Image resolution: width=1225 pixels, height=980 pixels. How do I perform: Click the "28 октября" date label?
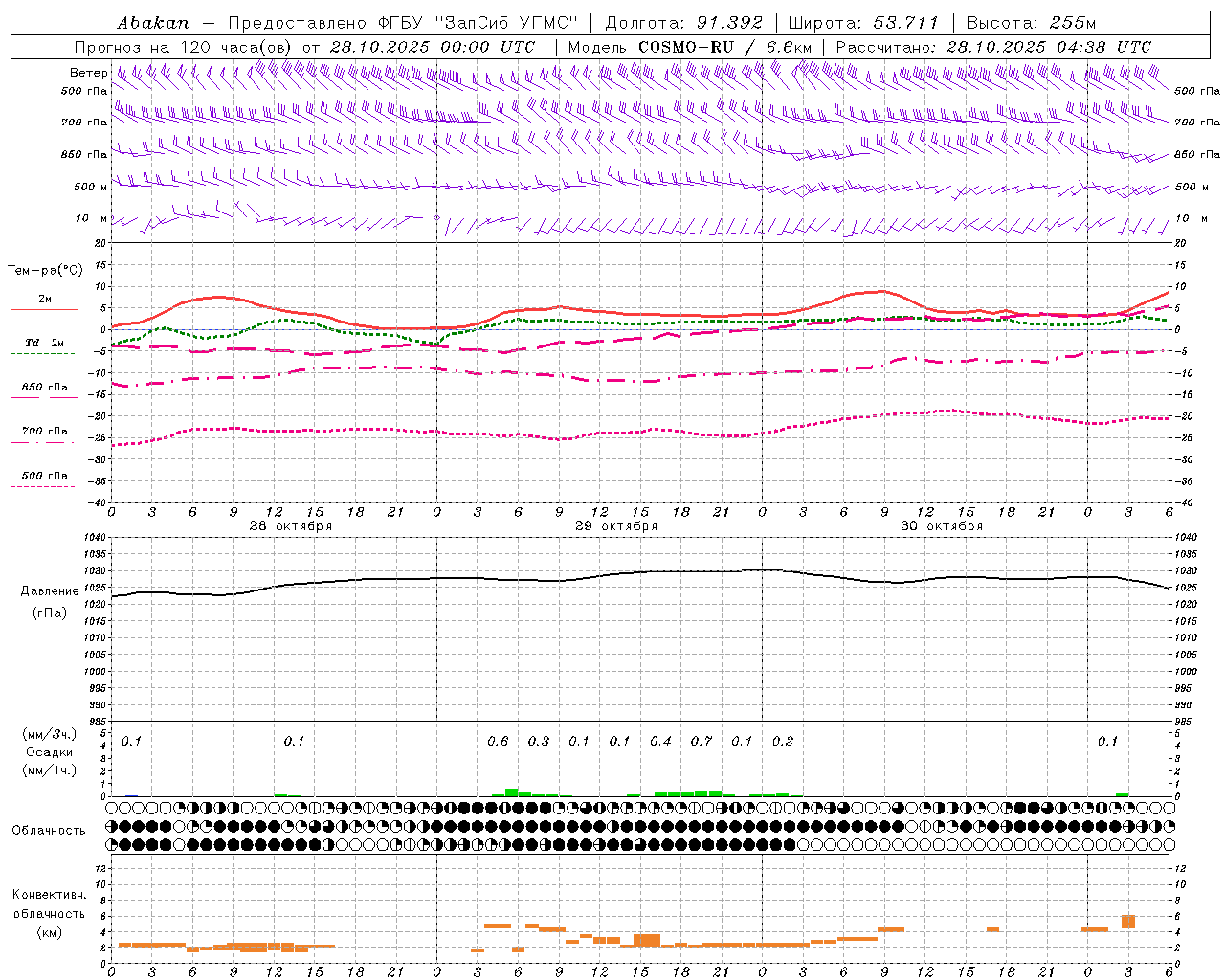(x=291, y=526)
